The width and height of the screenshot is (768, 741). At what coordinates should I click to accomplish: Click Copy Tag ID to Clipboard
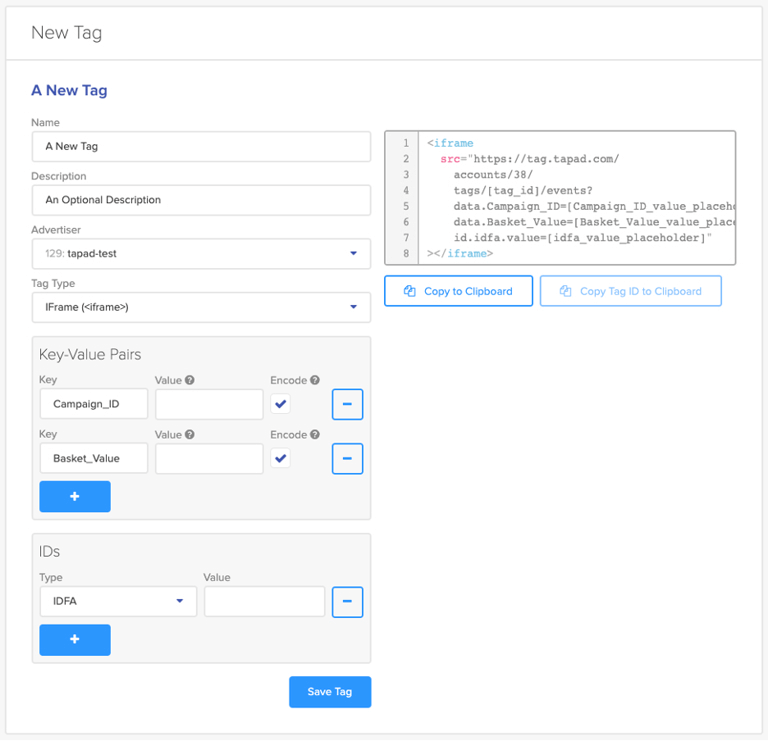coord(630,291)
